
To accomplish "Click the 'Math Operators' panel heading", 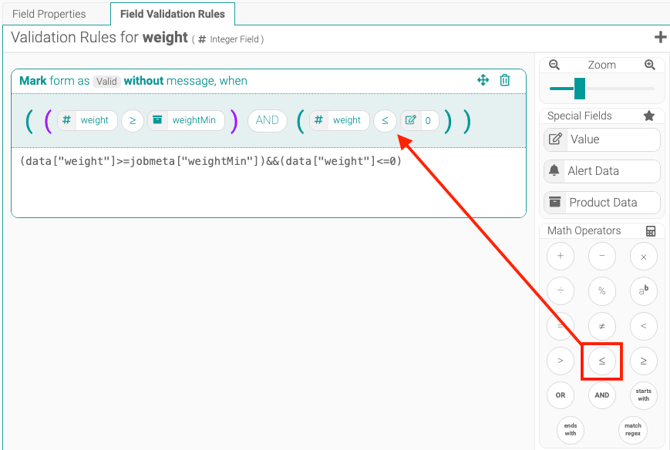I will pyautogui.click(x=584, y=231).
